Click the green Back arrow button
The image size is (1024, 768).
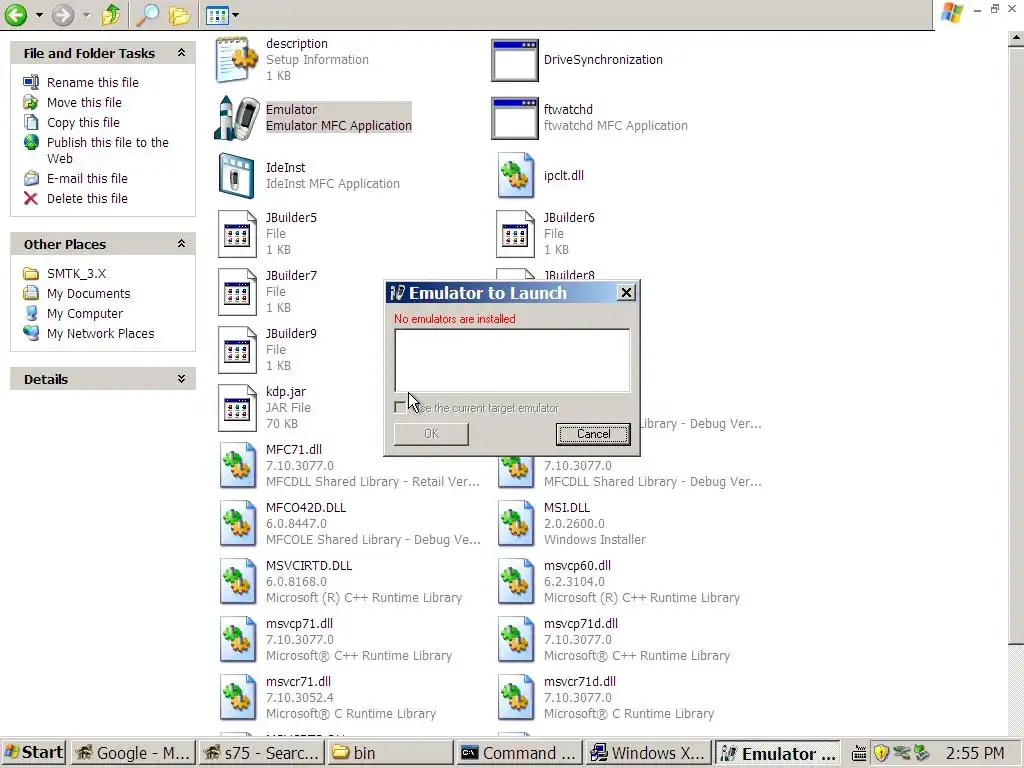coord(16,14)
